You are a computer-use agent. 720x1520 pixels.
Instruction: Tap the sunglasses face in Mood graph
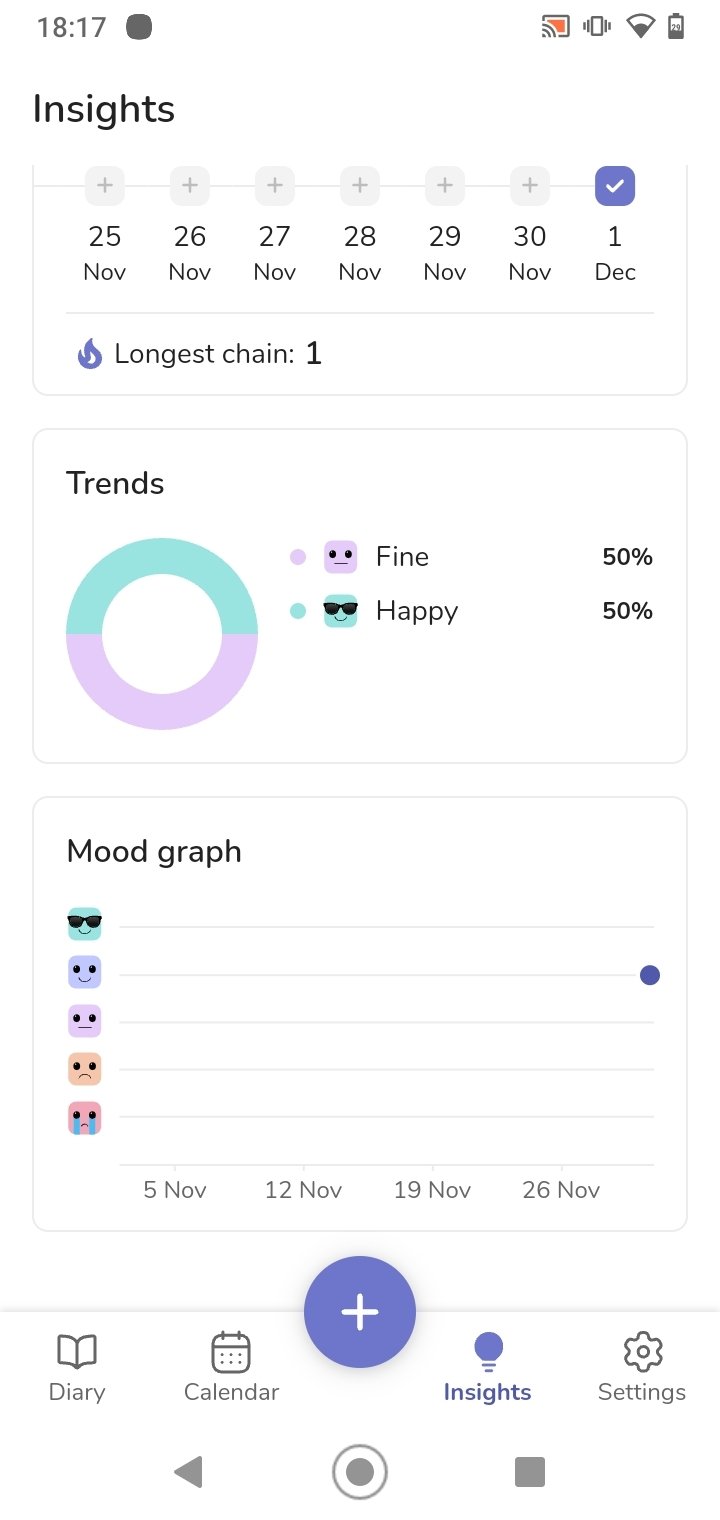tap(85, 923)
